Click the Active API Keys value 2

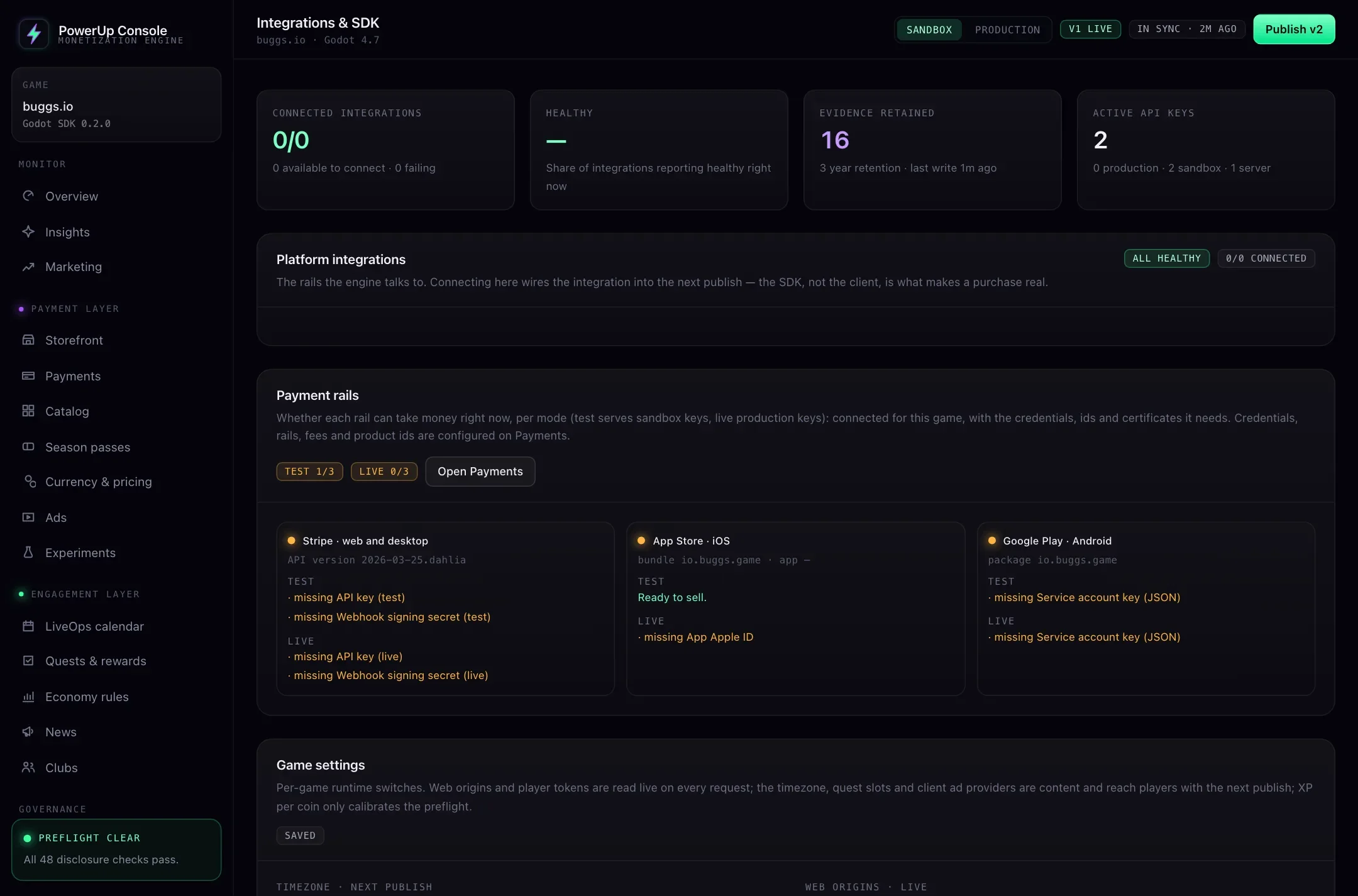pos(1100,140)
